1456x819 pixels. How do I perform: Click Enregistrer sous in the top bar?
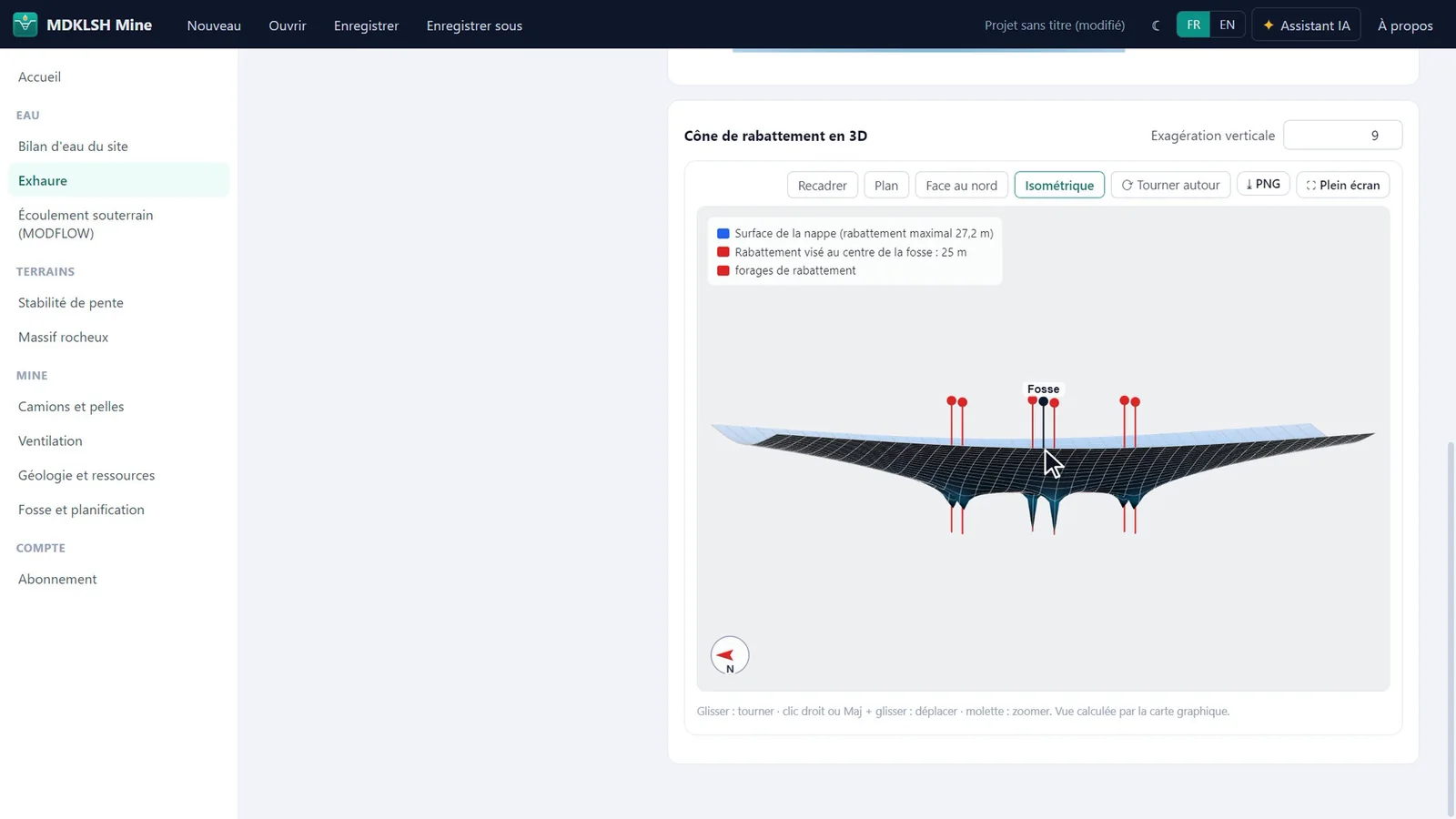click(x=474, y=25)
